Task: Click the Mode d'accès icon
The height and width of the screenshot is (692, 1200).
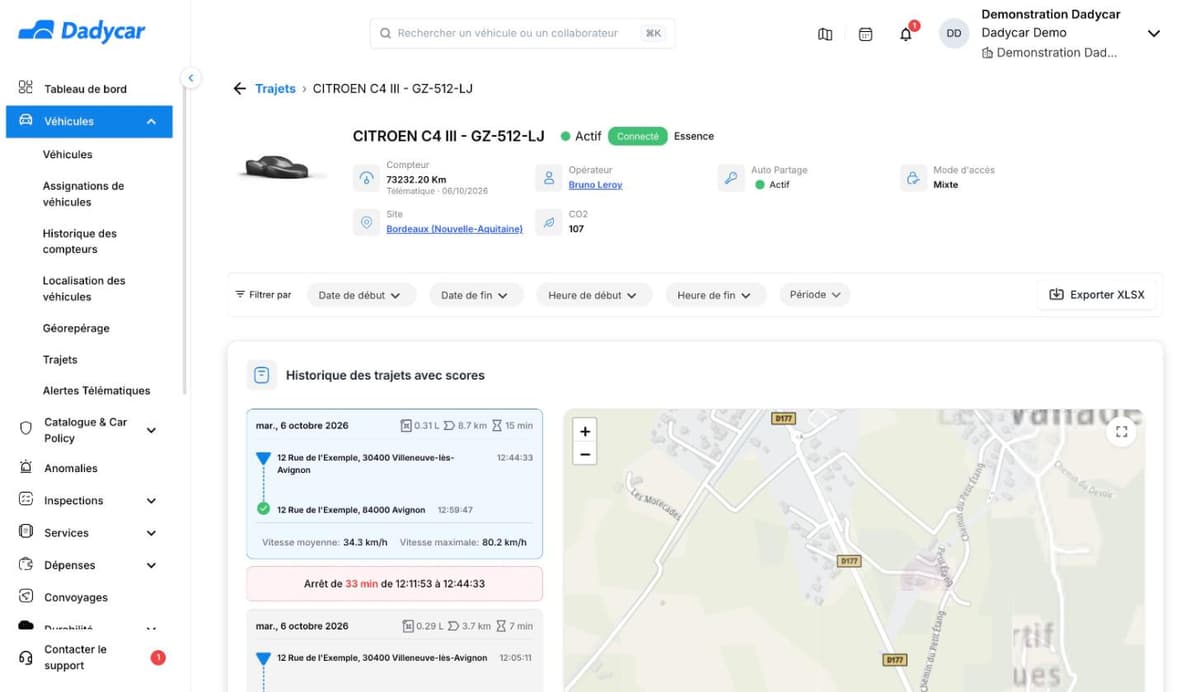Action: point(913,179)
